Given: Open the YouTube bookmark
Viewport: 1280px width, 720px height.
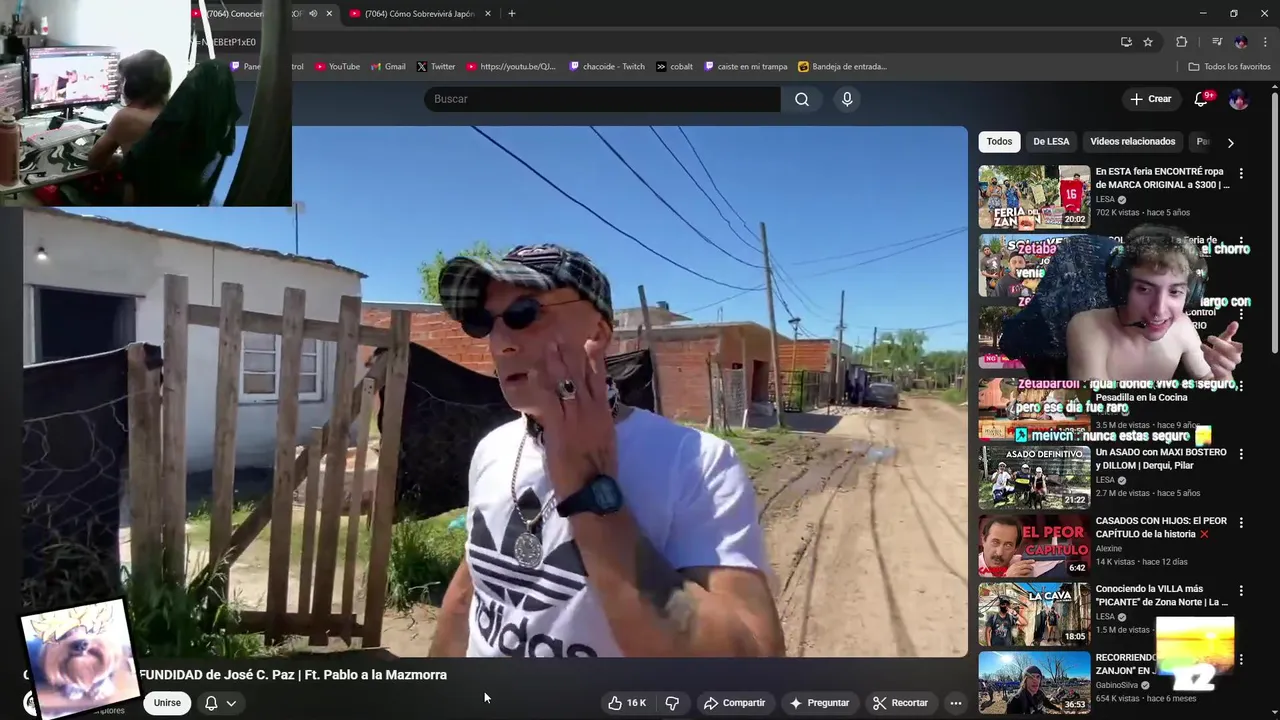Looking at the screenshot, I should click(x=338, y=67).
